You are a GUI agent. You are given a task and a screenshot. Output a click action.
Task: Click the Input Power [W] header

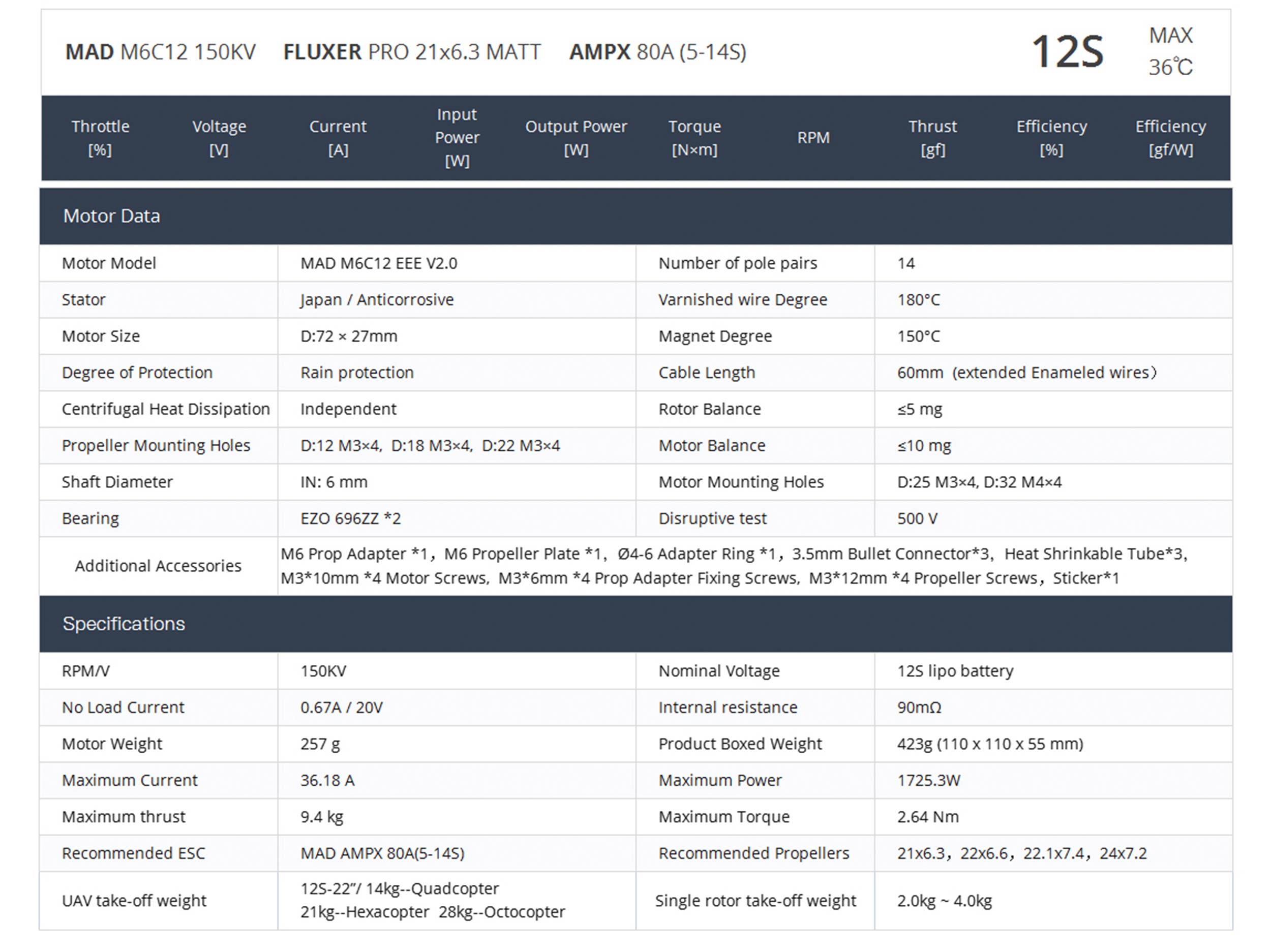tap(457, 138)
